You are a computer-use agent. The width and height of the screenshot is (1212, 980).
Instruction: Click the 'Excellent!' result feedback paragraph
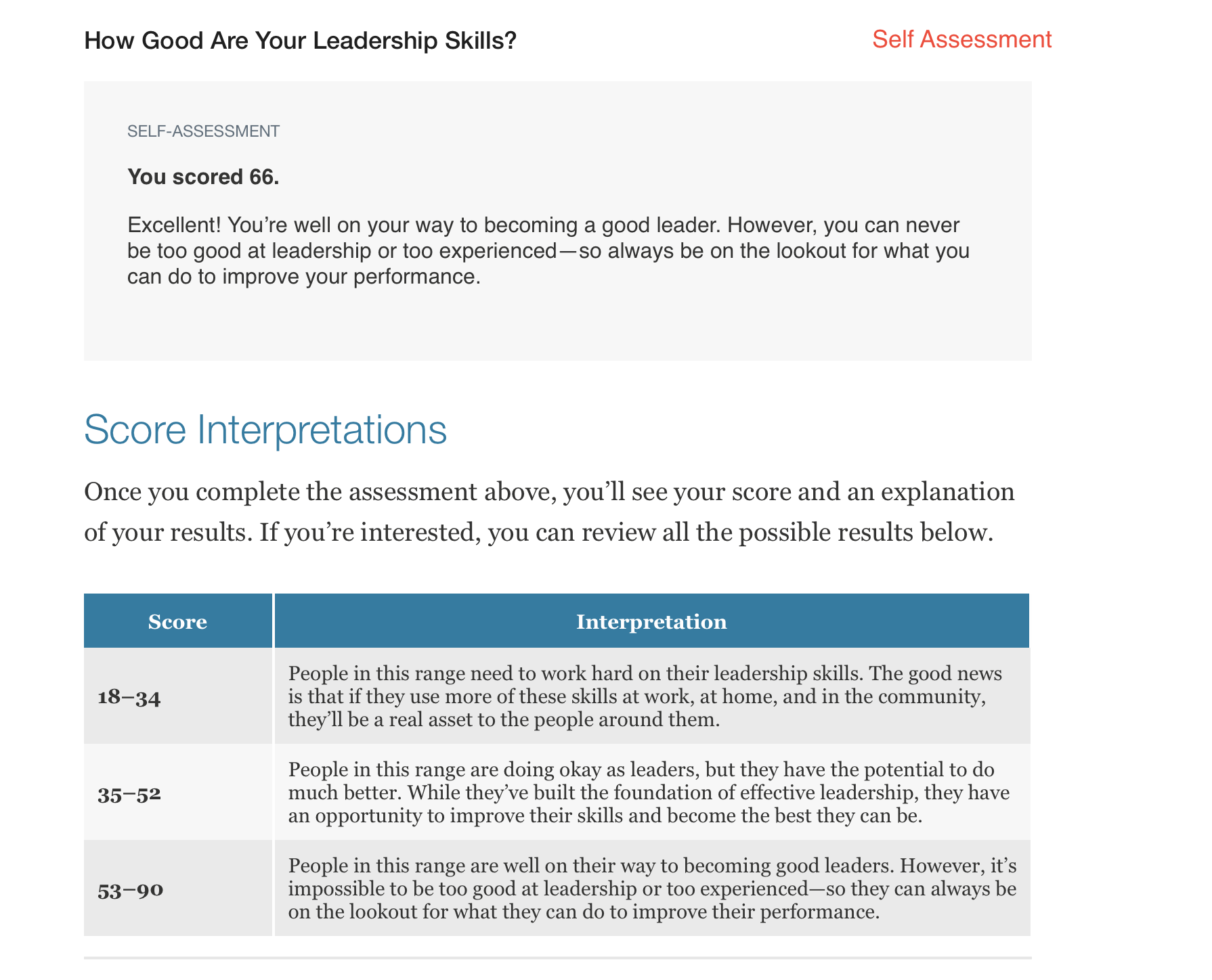548,251
